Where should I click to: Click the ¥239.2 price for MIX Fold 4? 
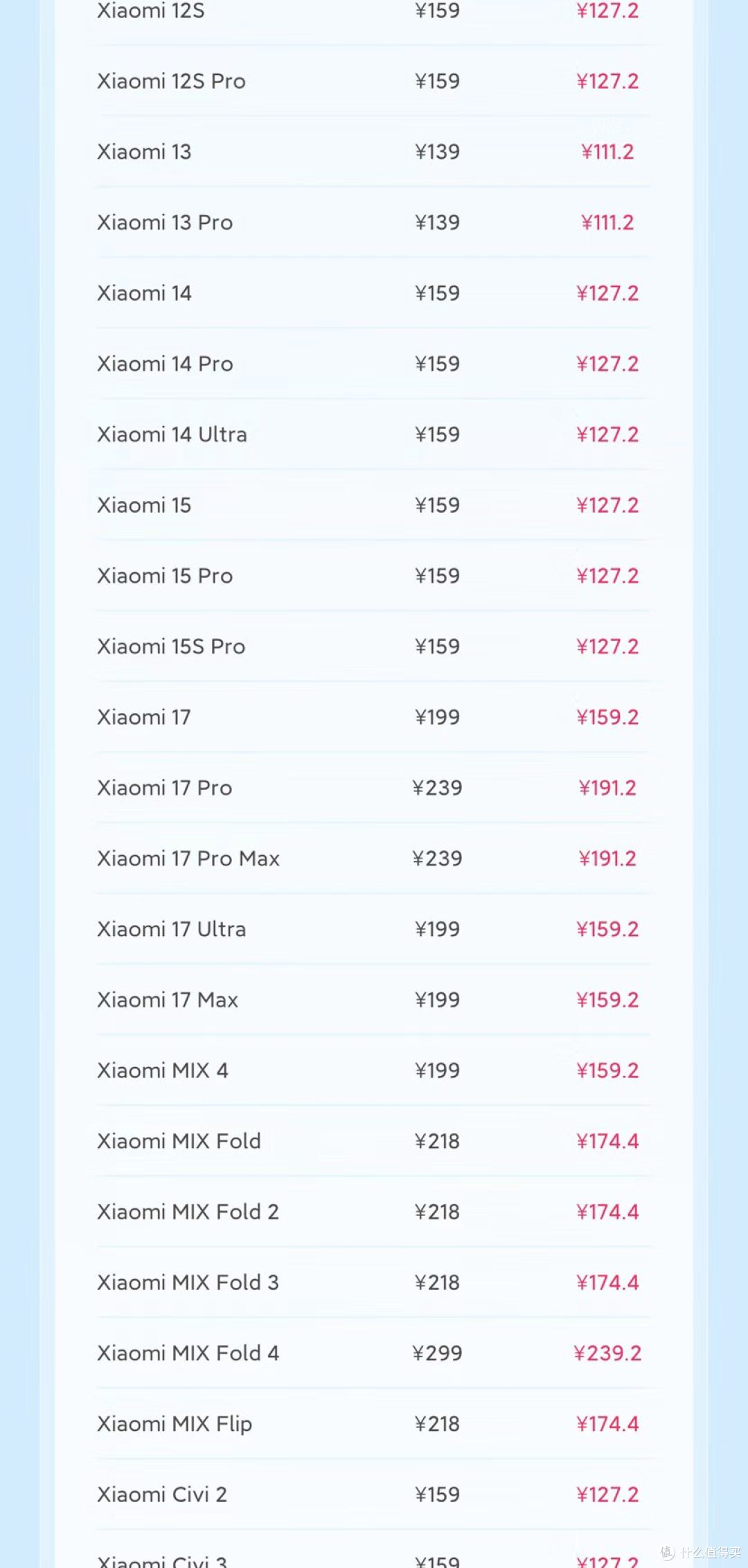(x=607, y=1353)
